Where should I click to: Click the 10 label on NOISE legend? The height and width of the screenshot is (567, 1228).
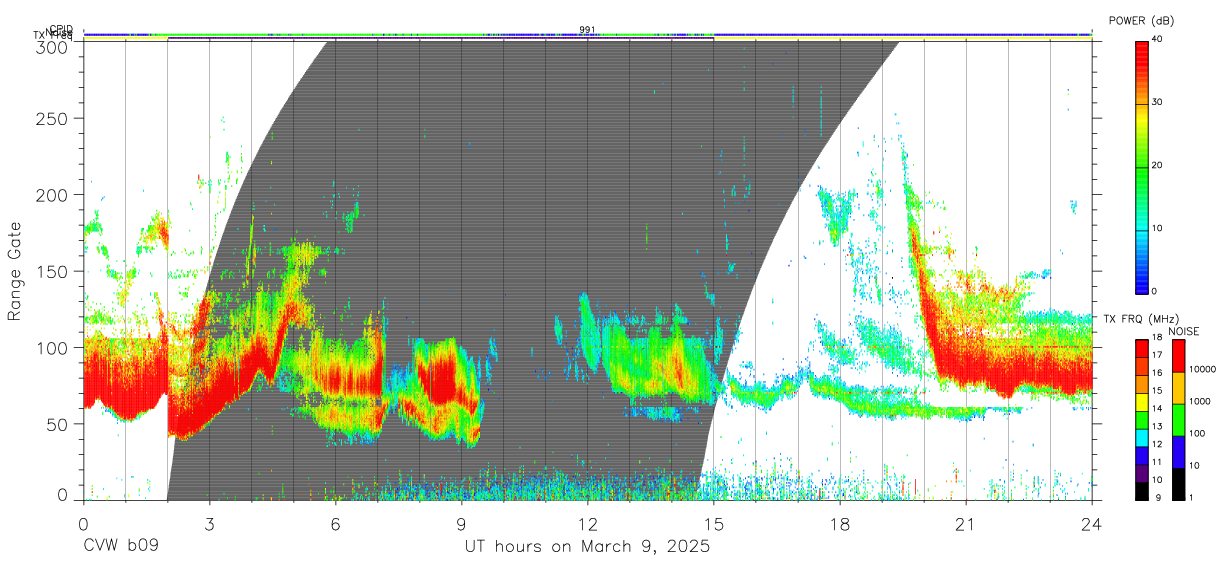1195,465
